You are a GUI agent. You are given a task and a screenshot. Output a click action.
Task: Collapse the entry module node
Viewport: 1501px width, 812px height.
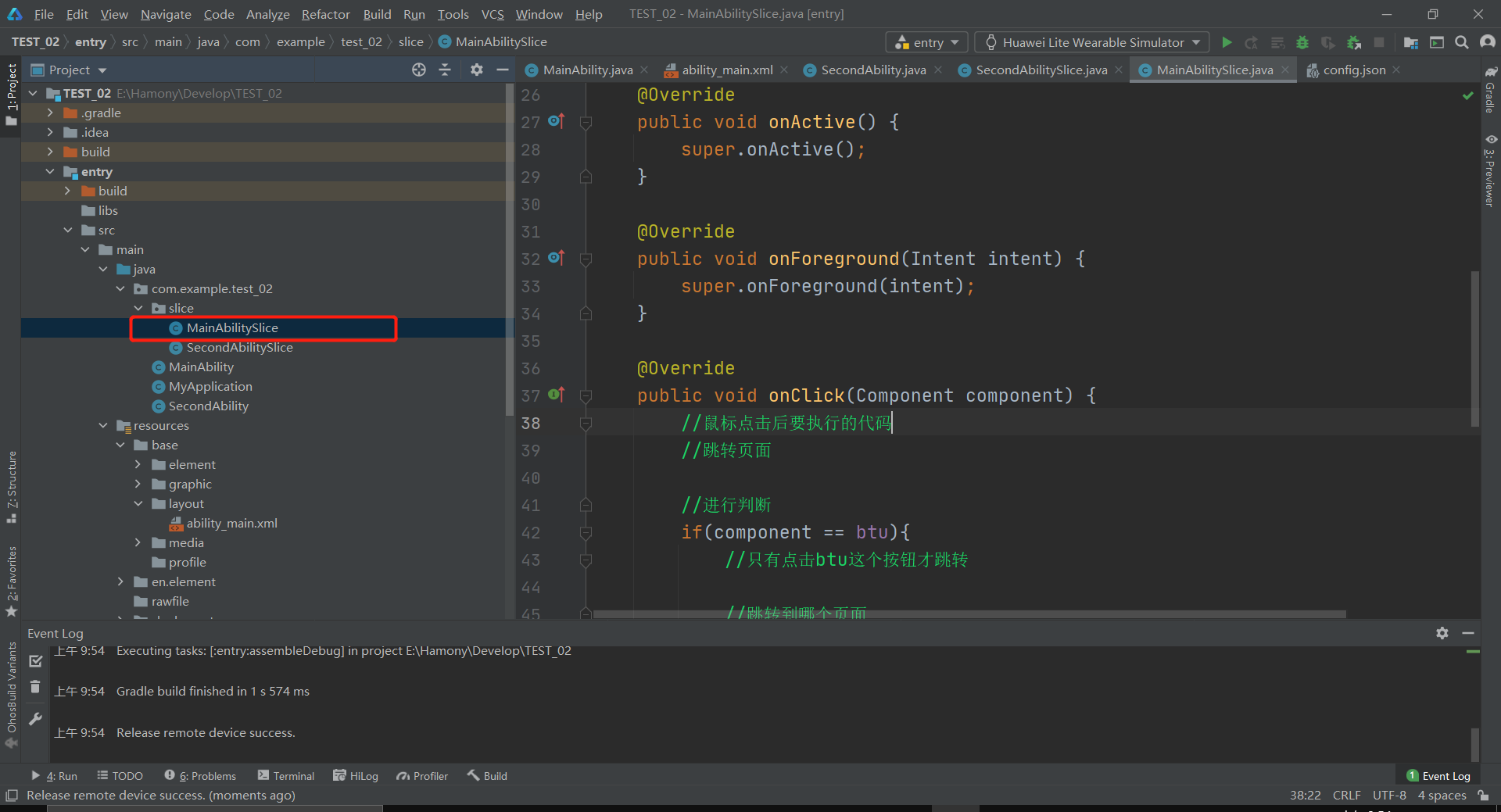click(50, 171)
